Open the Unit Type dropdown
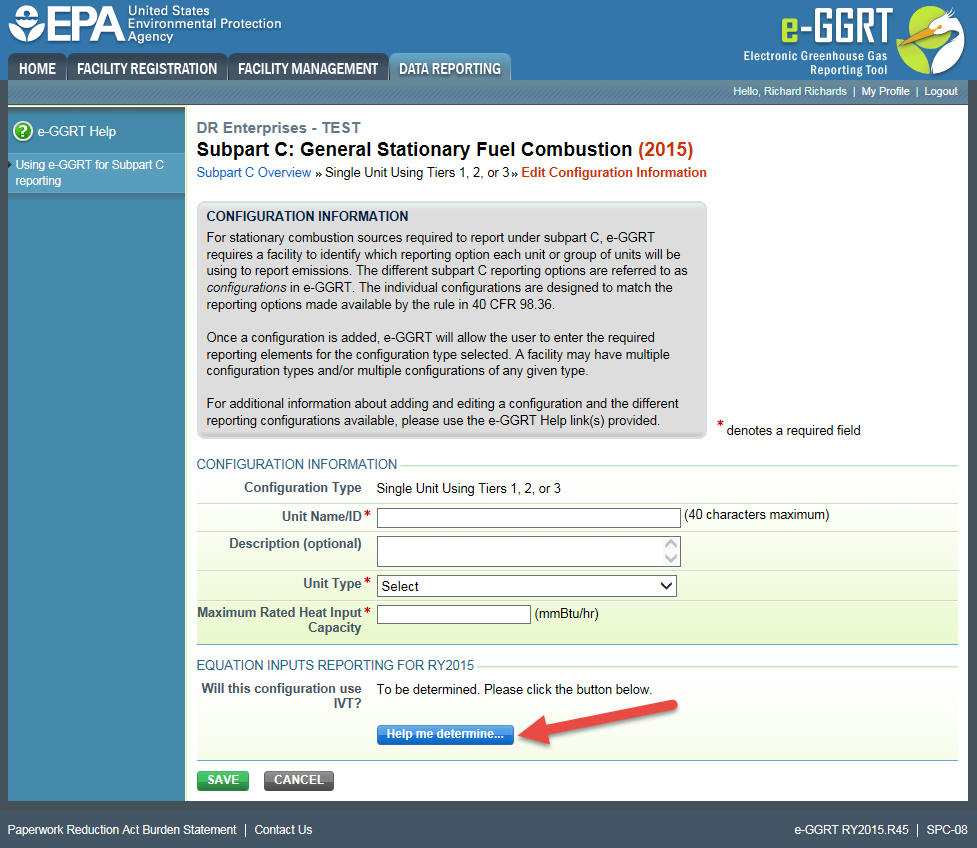977x848 pixels. point(527,586)
